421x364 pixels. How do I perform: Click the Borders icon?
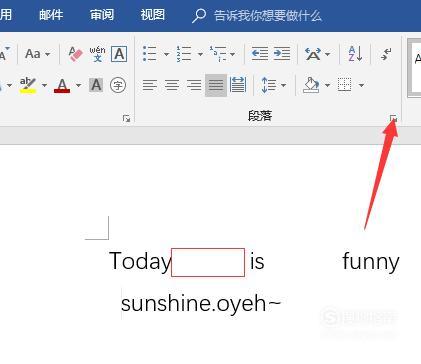345,85
